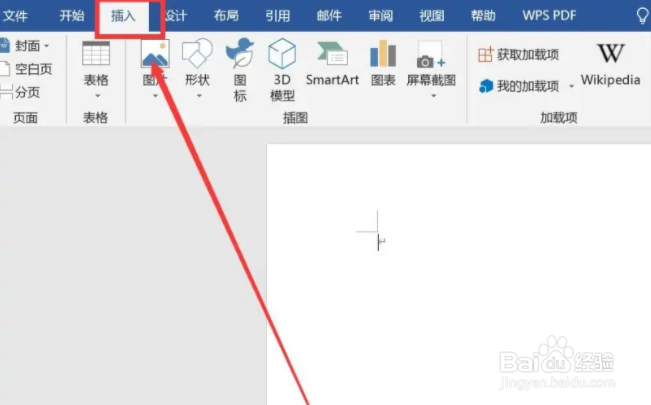
Task: Click the 屏幕截图 screenshot camera icon
Action: (x=431, y=55)
